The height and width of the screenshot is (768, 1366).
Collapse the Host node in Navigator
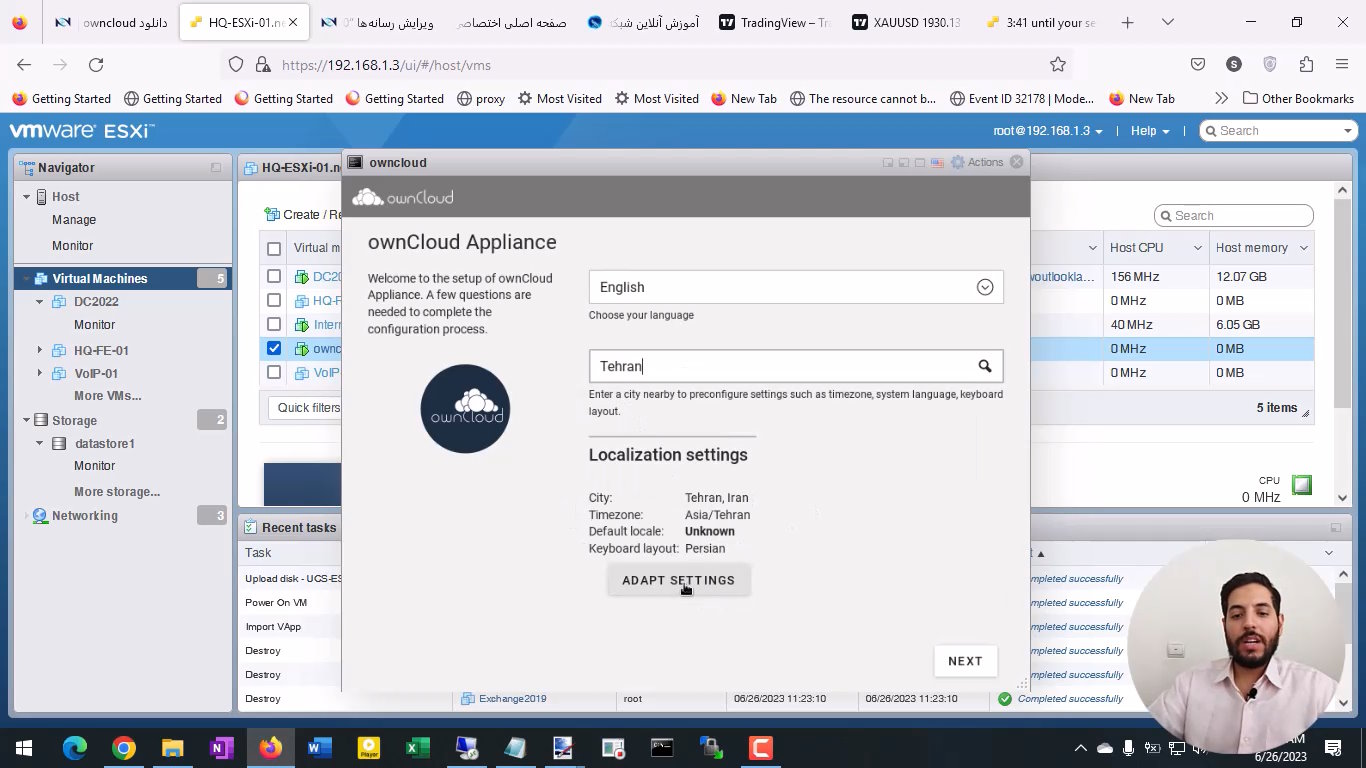click(27, 197)
